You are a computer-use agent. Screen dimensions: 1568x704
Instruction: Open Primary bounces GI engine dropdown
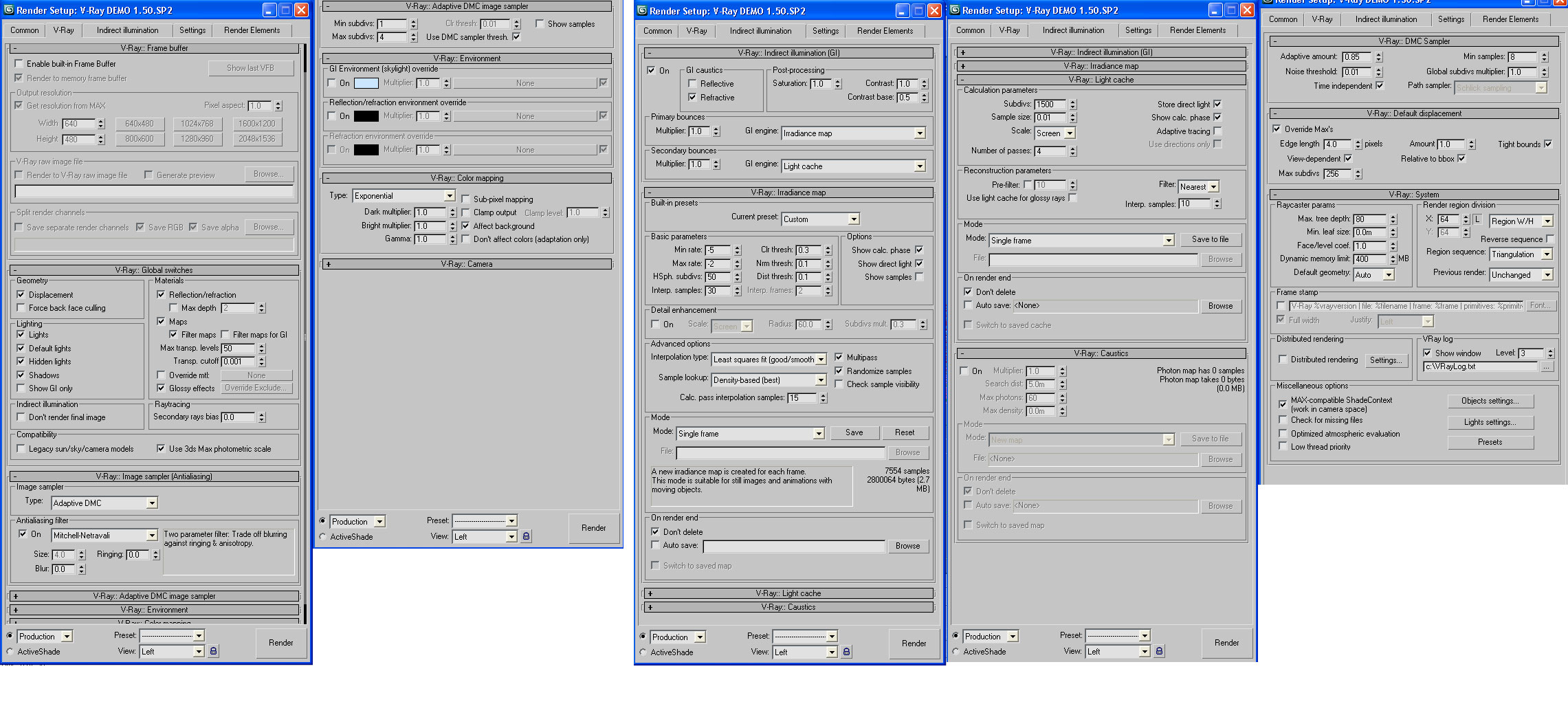coord(854,133)
